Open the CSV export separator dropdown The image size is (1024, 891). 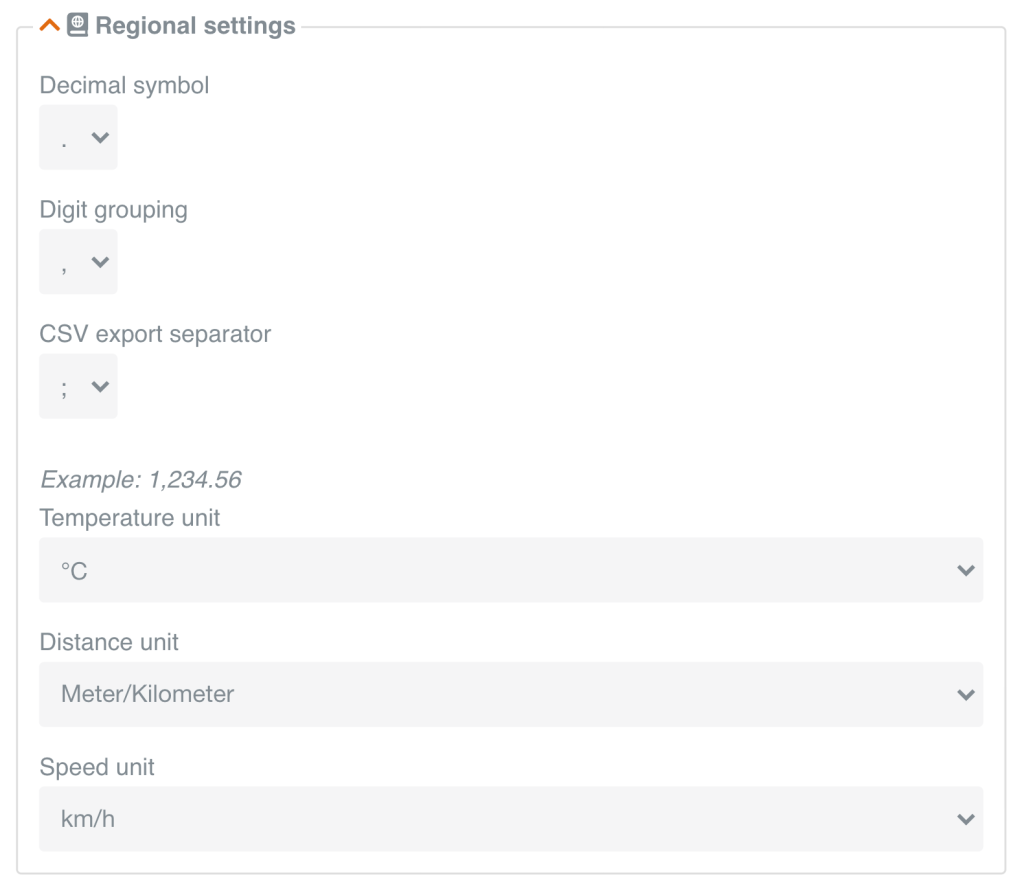point(78,386)
